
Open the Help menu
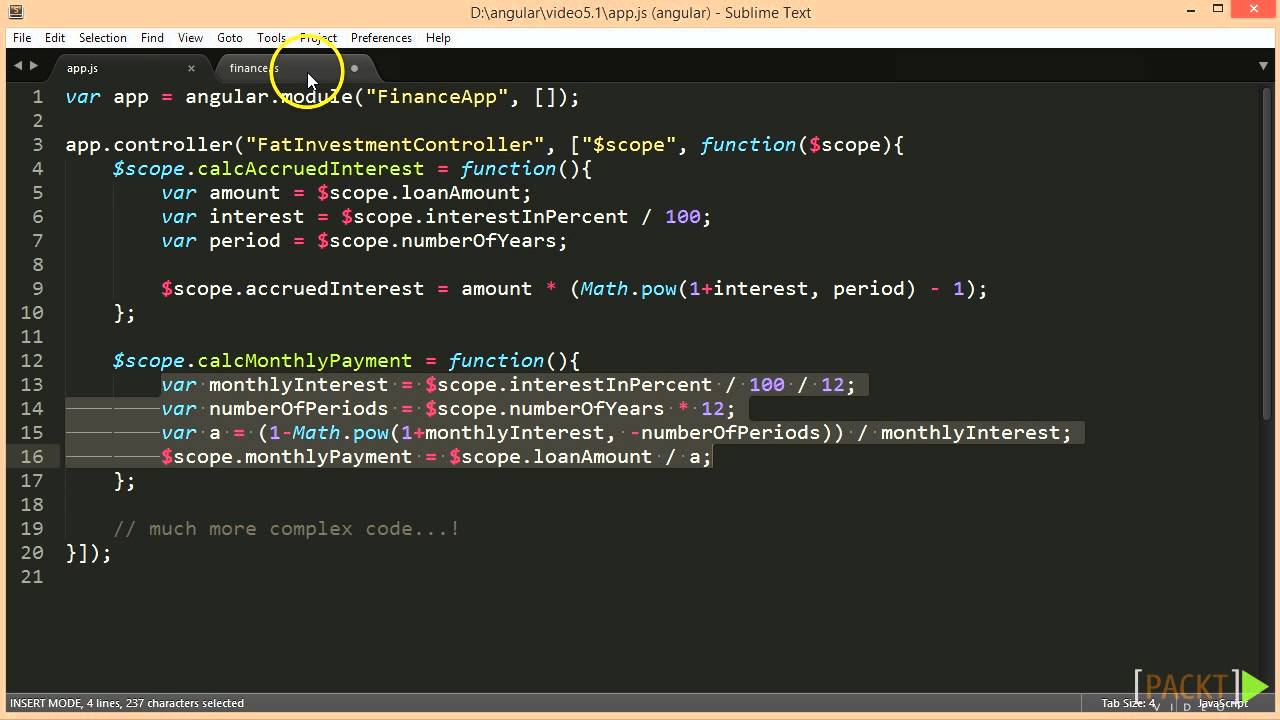point(438,38)
